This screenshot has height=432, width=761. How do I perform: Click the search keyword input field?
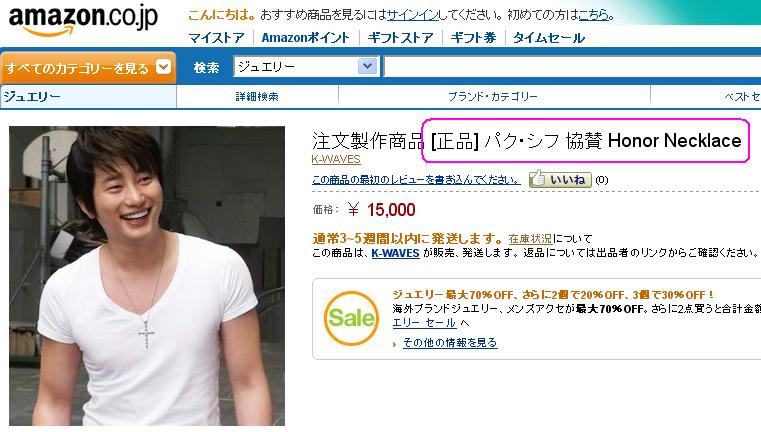(x=572, y=66)
